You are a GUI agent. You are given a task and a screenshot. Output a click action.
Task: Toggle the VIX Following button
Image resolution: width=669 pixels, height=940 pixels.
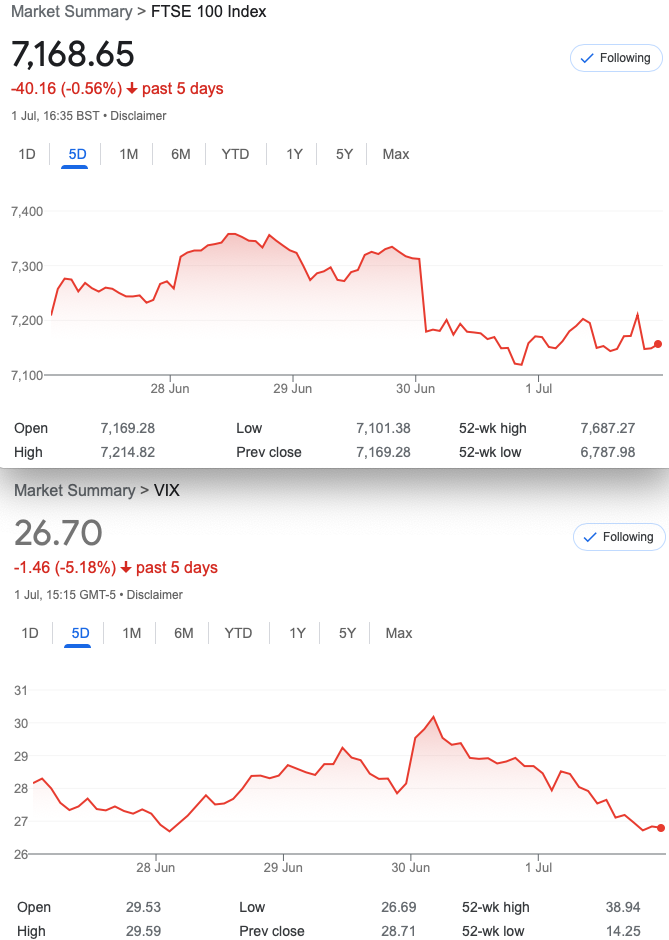619,537
